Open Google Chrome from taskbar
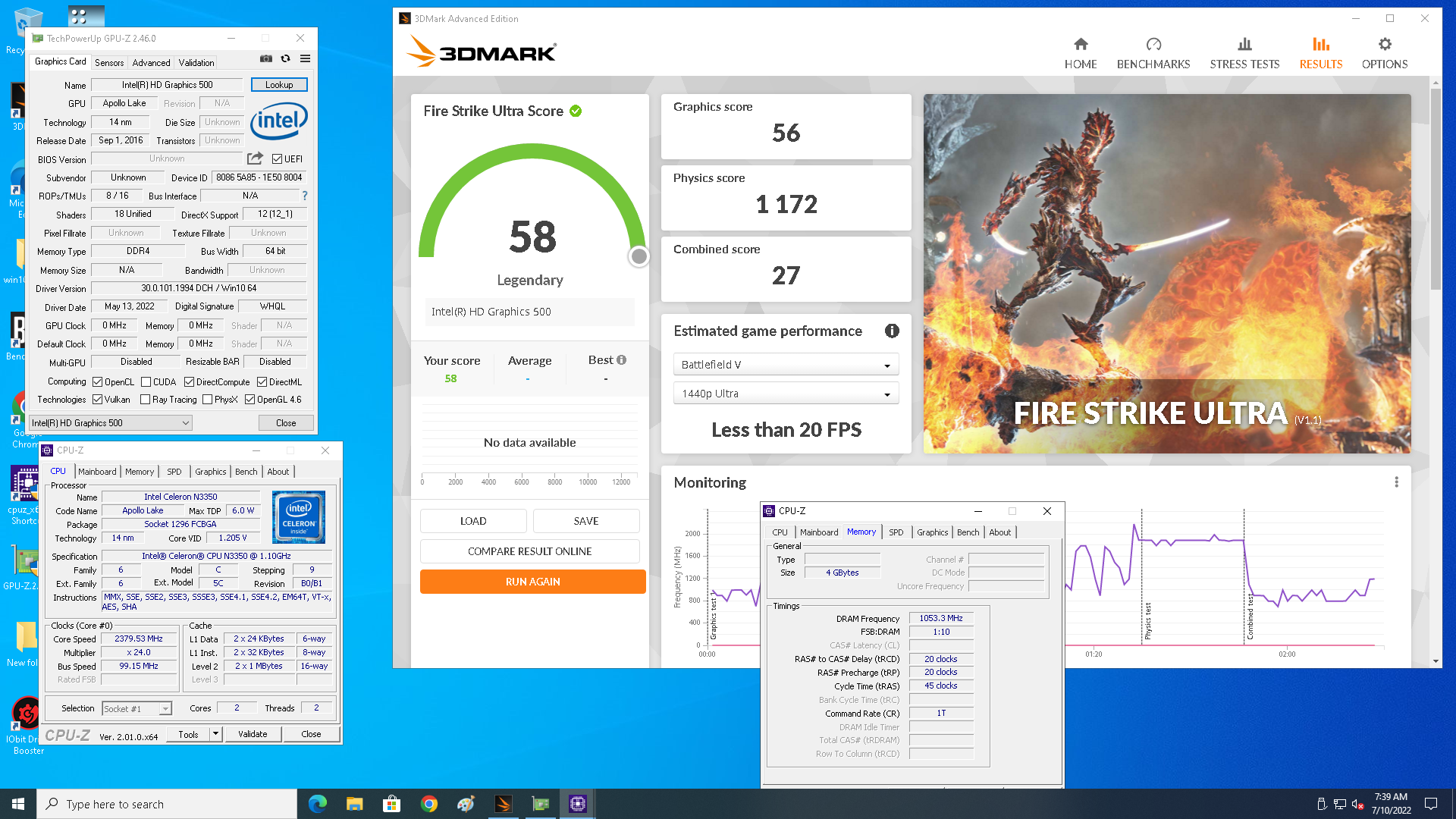This screenshot has height=819, width=1456. click(x=428, y=804)
